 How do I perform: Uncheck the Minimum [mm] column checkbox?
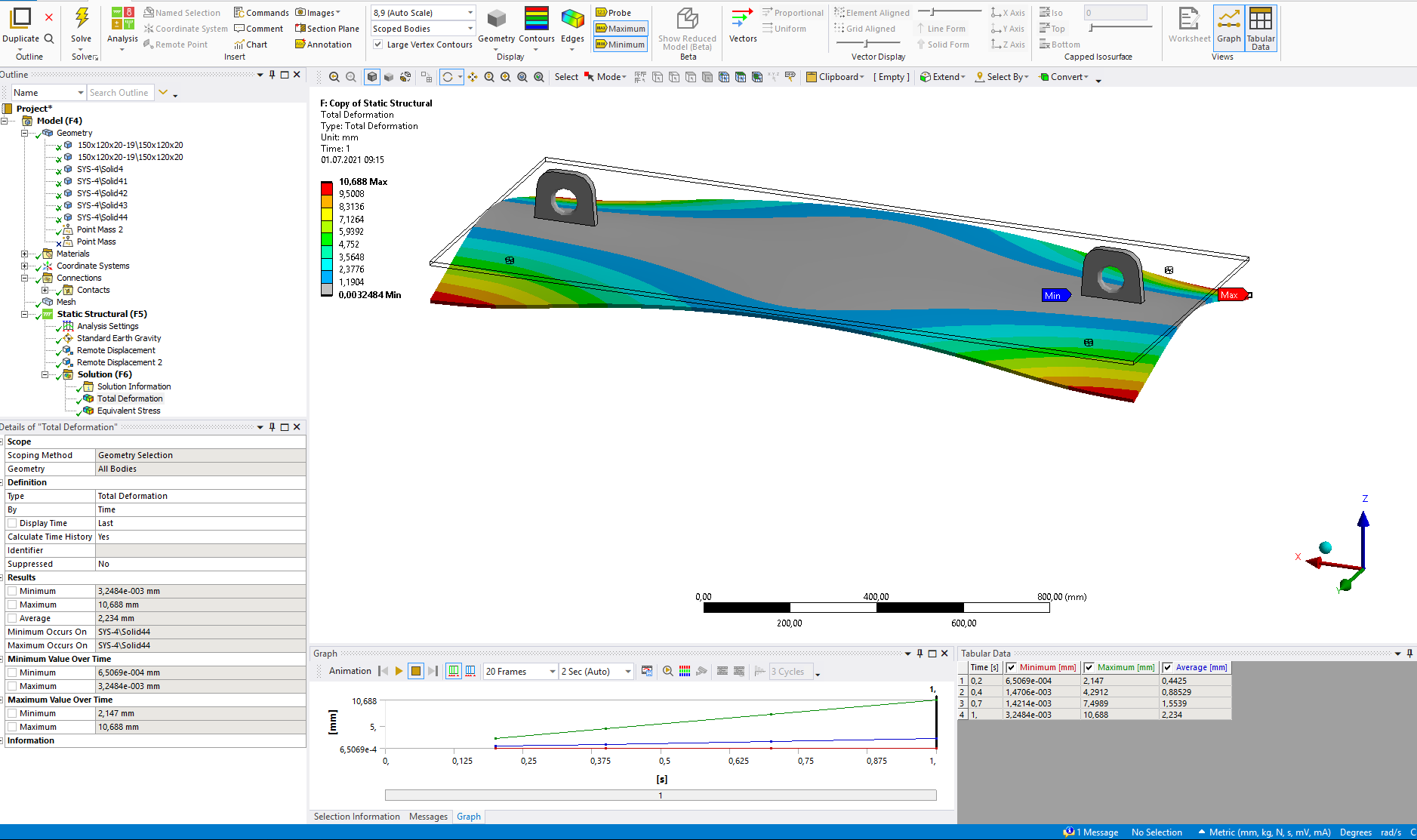(x=1011, y=667)
